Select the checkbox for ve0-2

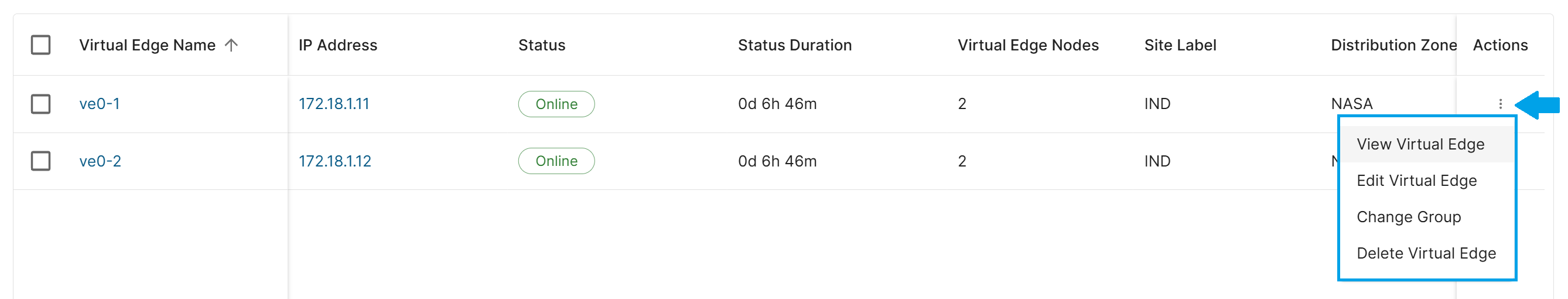click(x=41, y=161)
